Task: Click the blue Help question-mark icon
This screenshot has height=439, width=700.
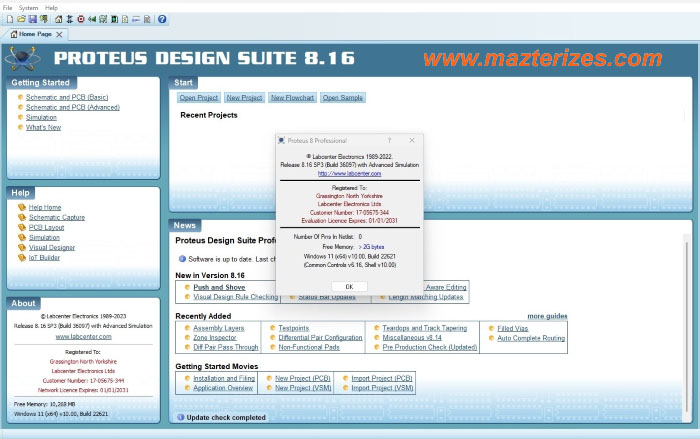Action: [x=162, y=19]
